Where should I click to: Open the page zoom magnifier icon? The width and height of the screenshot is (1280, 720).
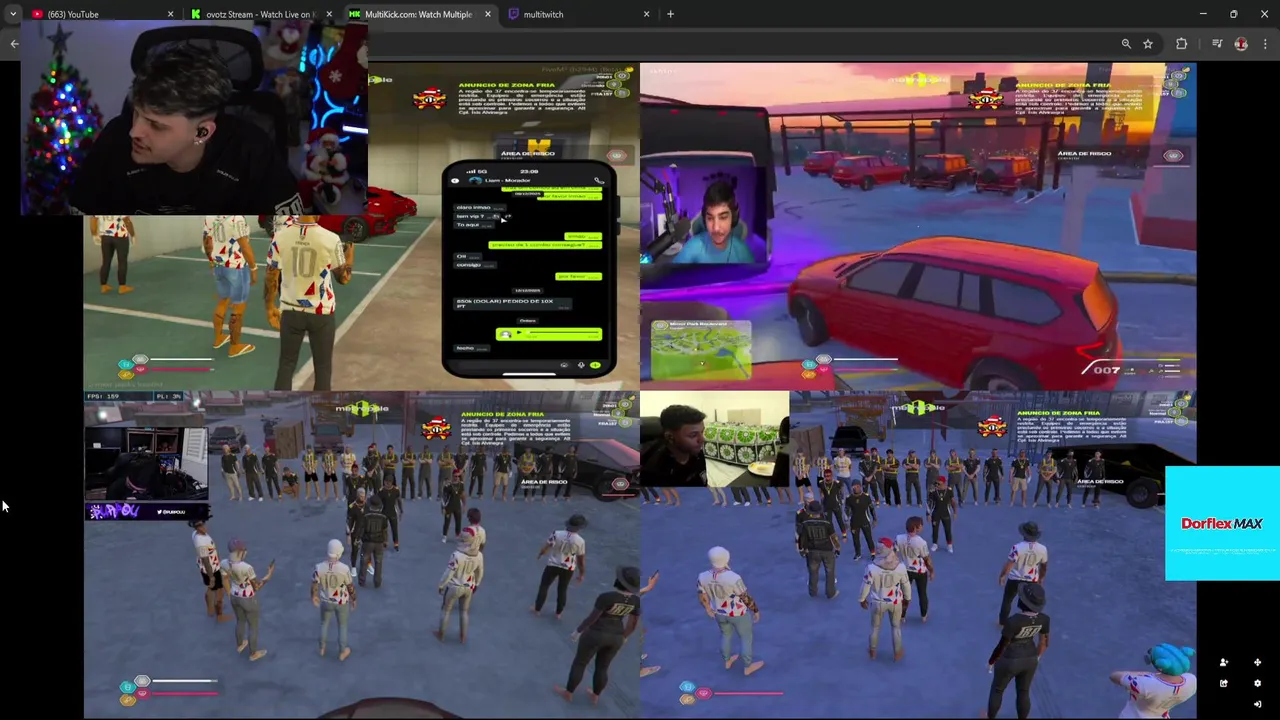pos(1126,44)
